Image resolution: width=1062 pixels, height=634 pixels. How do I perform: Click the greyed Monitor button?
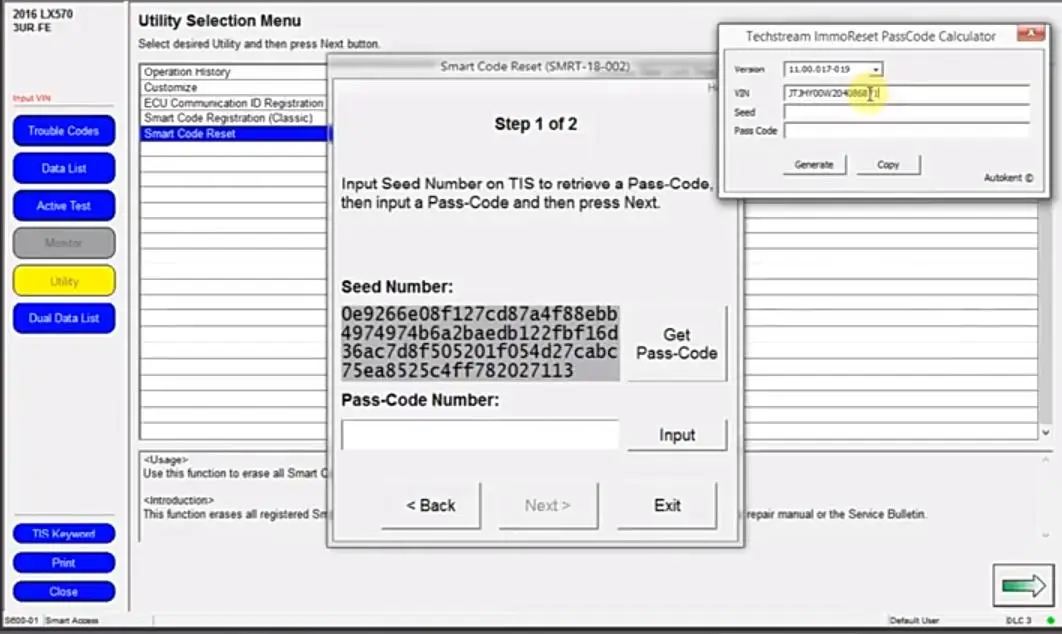click(64, 242)
